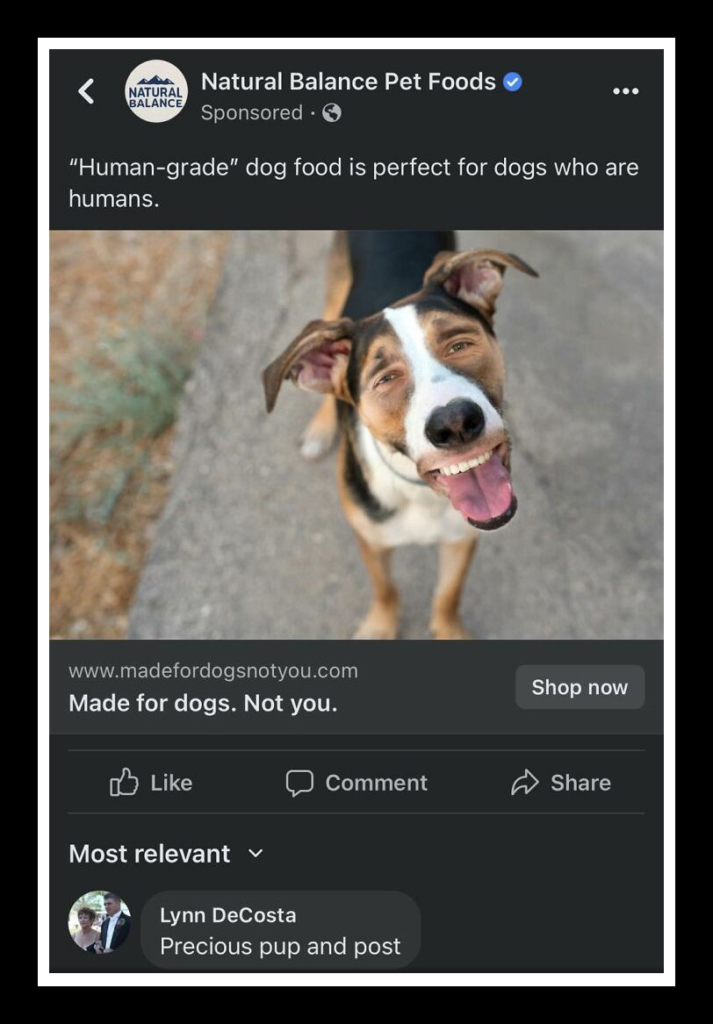The height and width of the screenshot is (1024, 713).
Task: Open the smiling dog ad image
Action: pyautogui.click(x=356, y=434)
